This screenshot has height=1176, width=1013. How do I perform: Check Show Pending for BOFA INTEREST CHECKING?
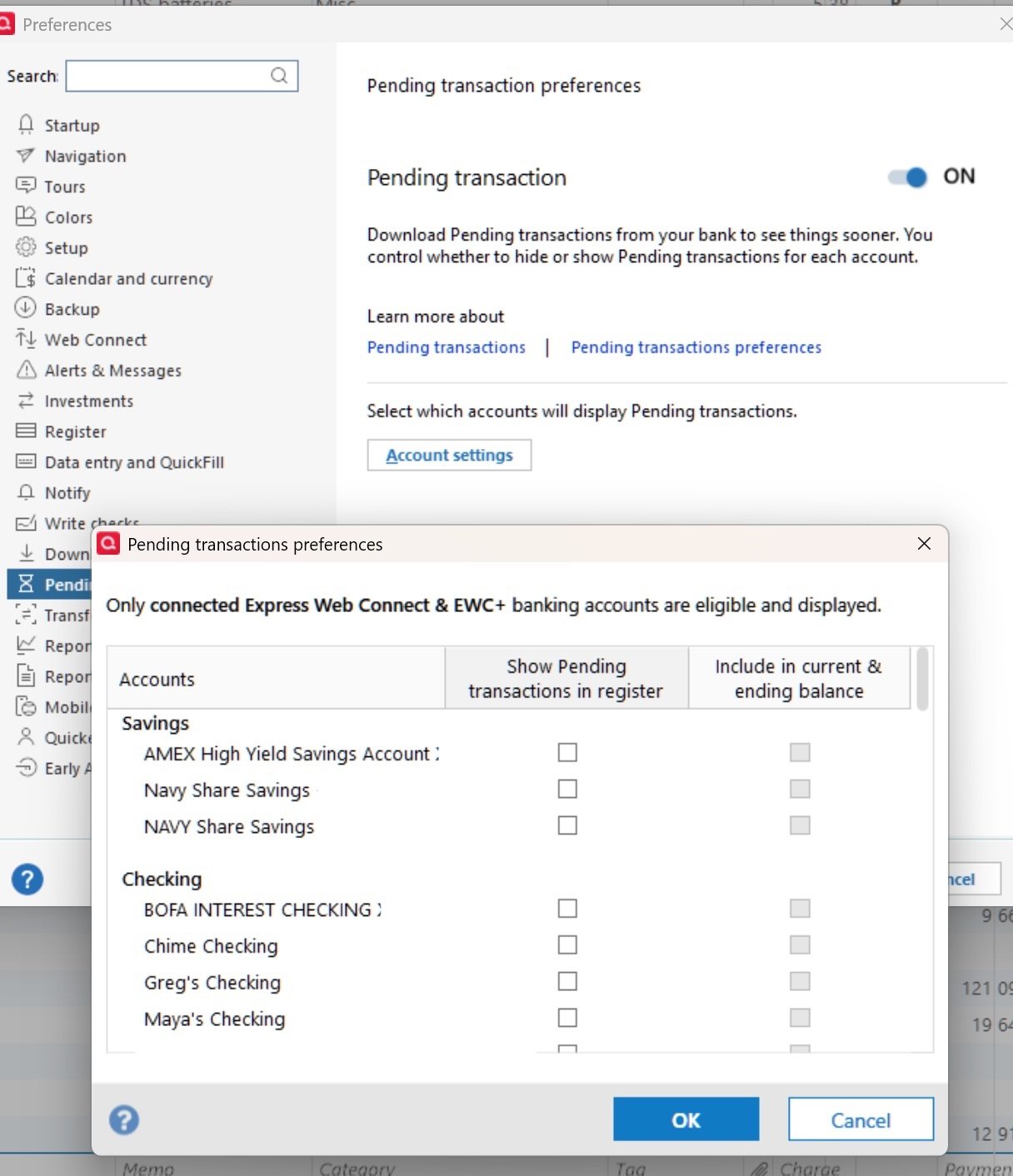pos(567,908)
